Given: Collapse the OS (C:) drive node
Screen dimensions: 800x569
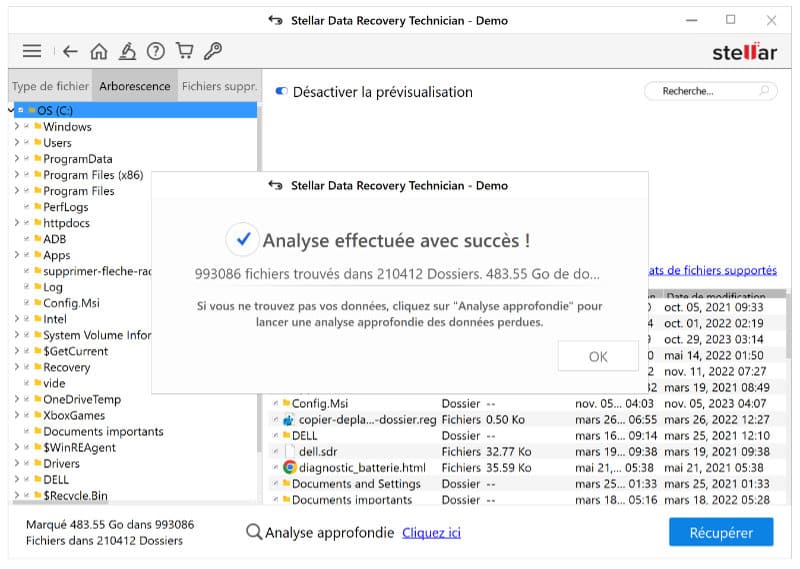Looking at the screenshot, I should coord(10,110).
